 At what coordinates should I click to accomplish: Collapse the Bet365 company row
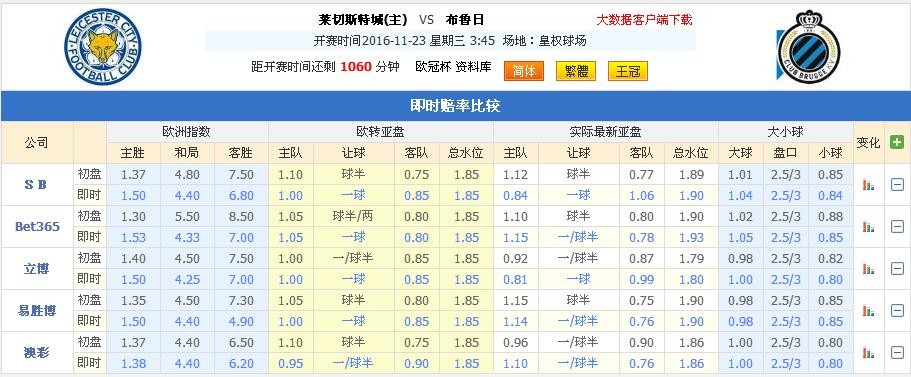(x=897, y=227)
